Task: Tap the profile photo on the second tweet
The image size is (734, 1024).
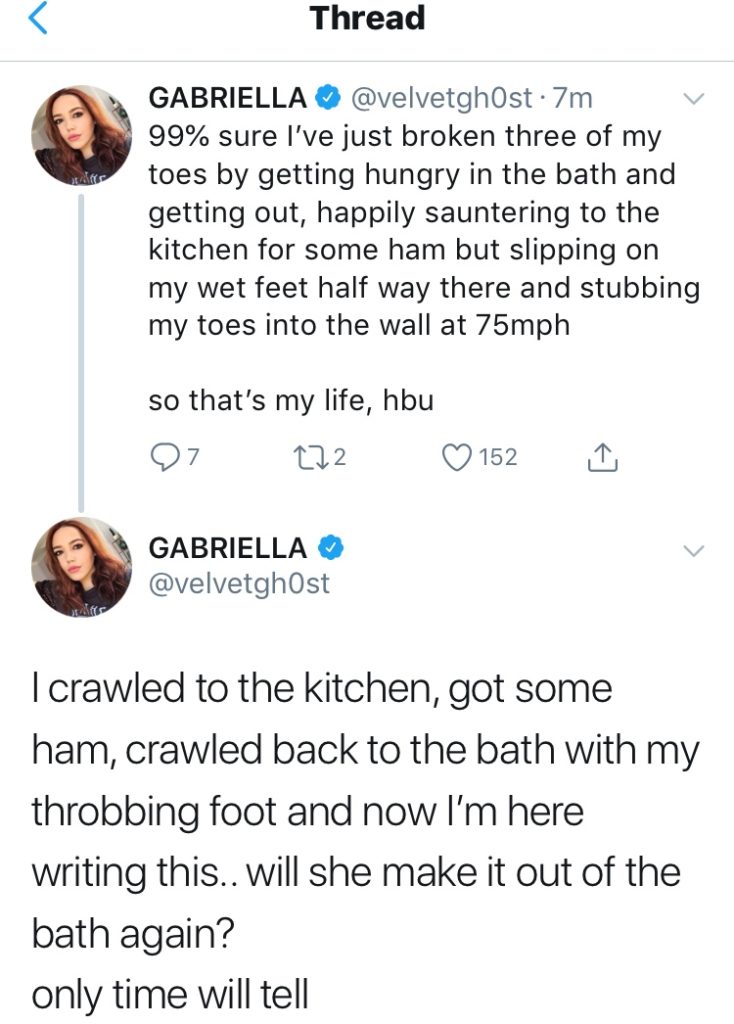Action: pyautogui.click(x=82, y=567)
